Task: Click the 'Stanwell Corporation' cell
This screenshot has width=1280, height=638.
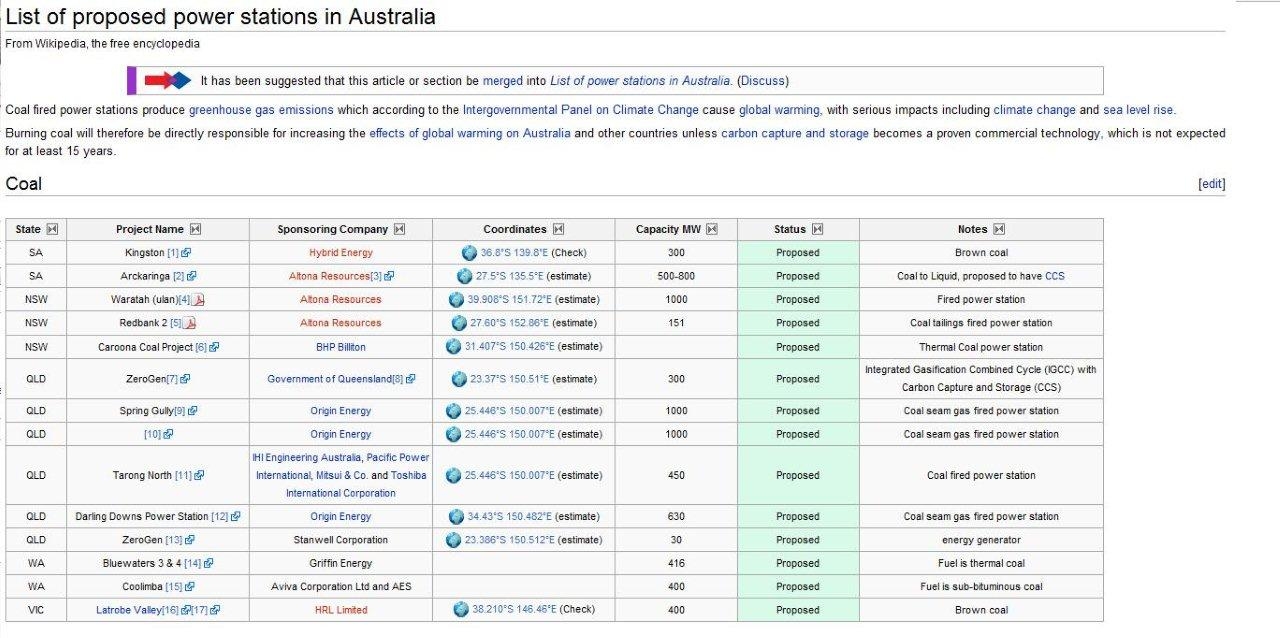Action: click(x=341, y=540)
